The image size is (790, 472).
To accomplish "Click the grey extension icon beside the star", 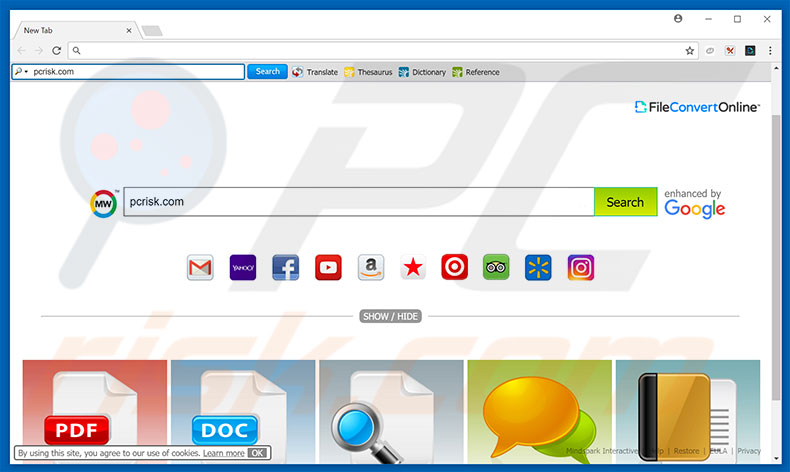I will [710, 50].
